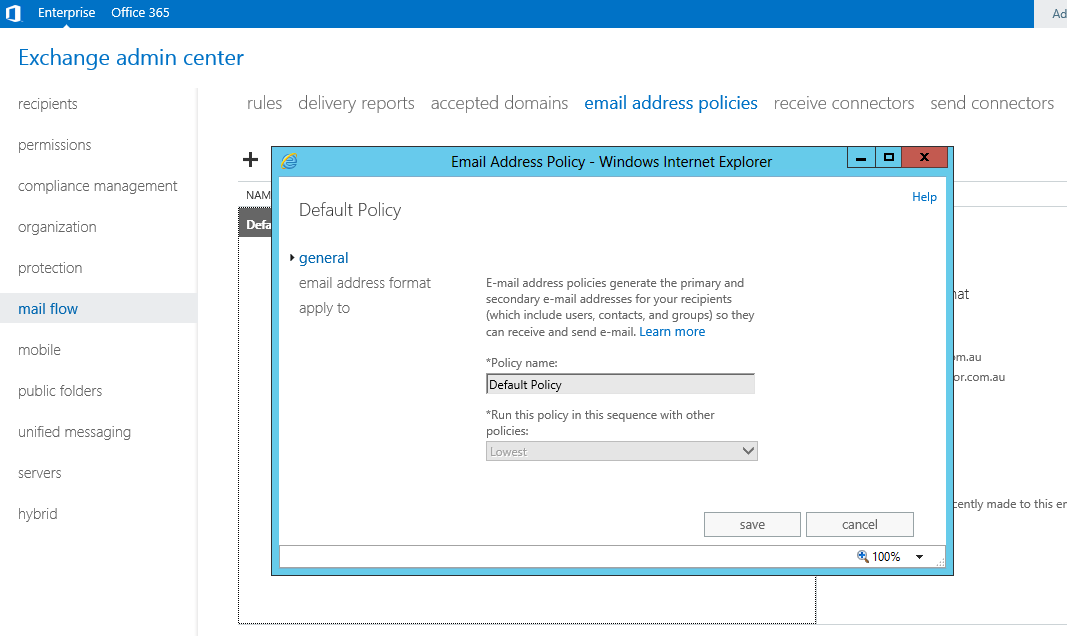Open the Office 365 tab in header

click(x=140, y=13)
